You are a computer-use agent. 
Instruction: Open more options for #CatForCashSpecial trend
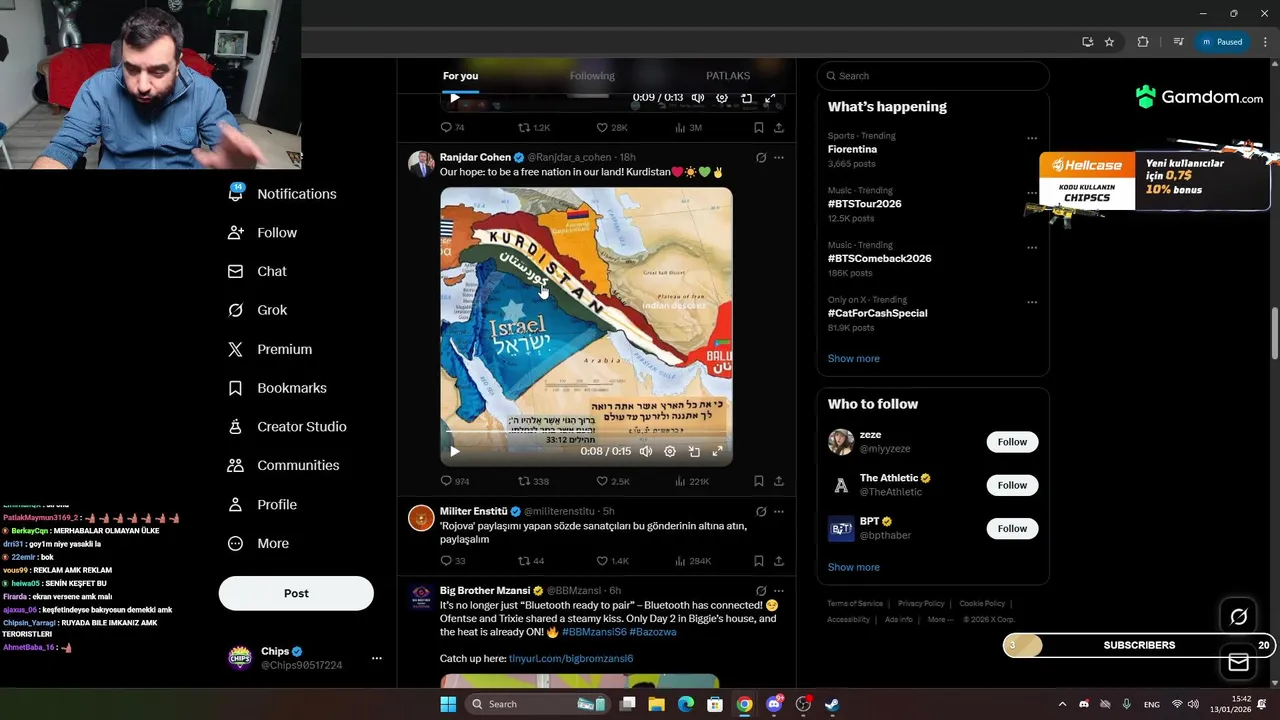pos(1032,302)
